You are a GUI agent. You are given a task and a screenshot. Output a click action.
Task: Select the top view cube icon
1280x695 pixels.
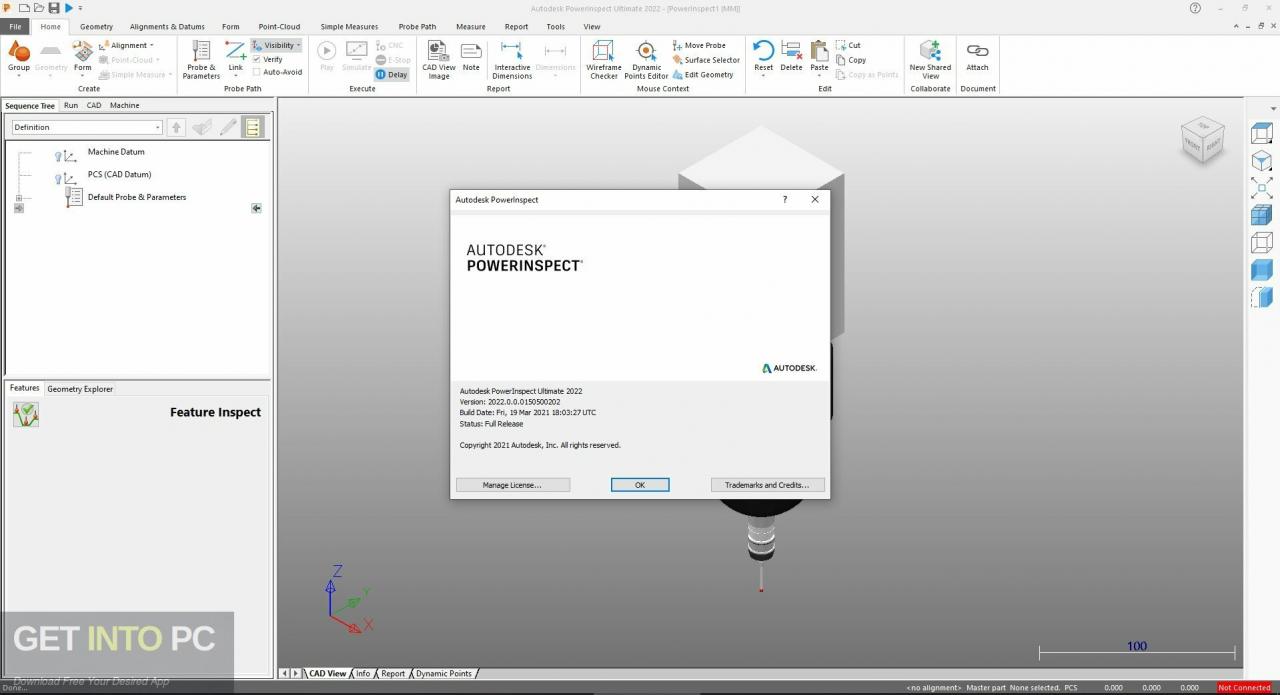pos(1261,133)
